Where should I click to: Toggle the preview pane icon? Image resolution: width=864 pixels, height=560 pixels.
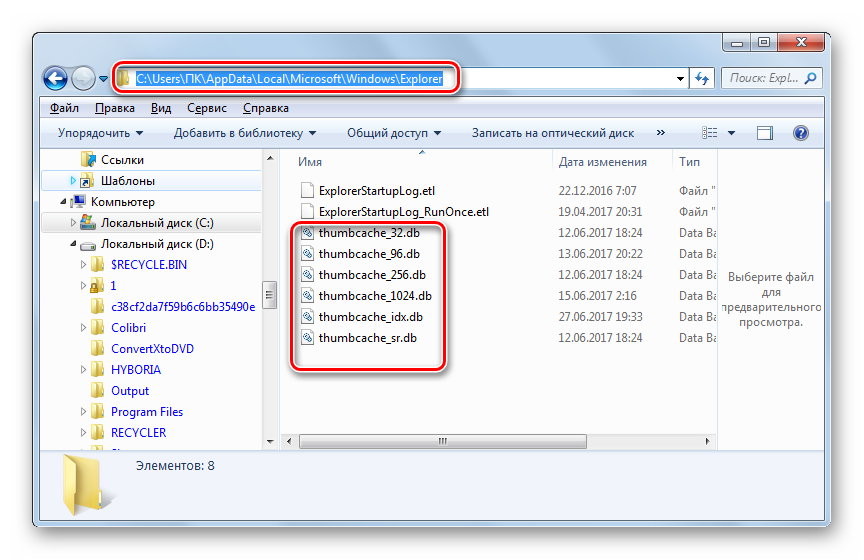coord(765,133)
